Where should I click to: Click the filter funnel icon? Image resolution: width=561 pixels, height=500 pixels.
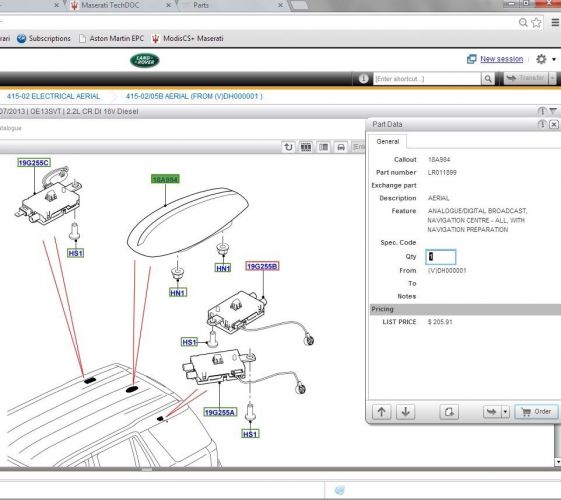click(x=553, y=111)
